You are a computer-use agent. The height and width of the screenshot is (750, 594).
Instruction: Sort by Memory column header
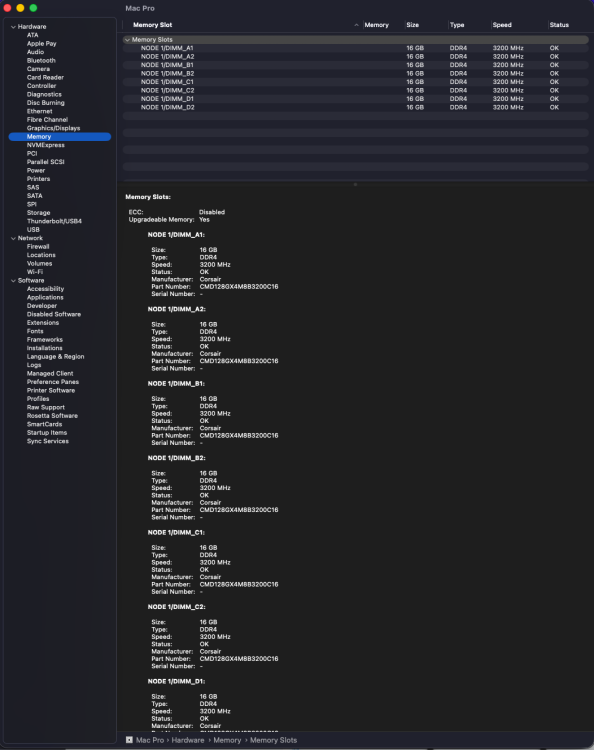pyautogui.click(x=376, y=25)
